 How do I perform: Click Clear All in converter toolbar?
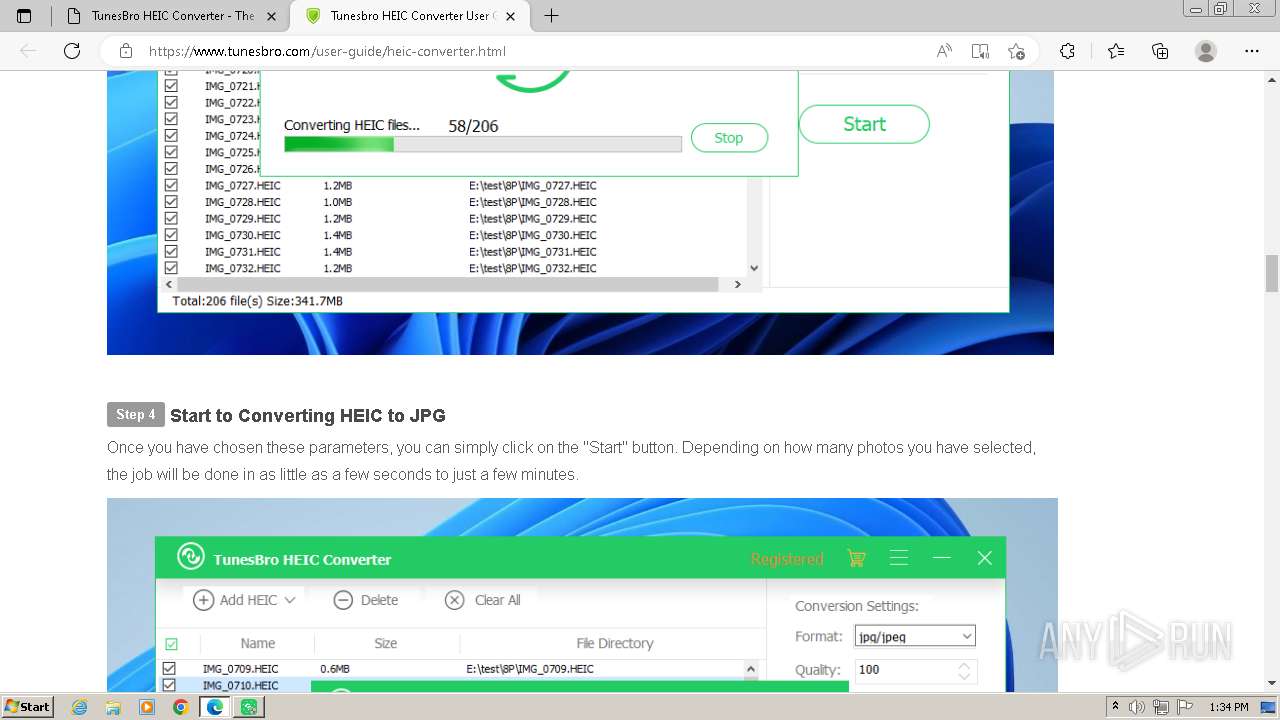(483, 600)
